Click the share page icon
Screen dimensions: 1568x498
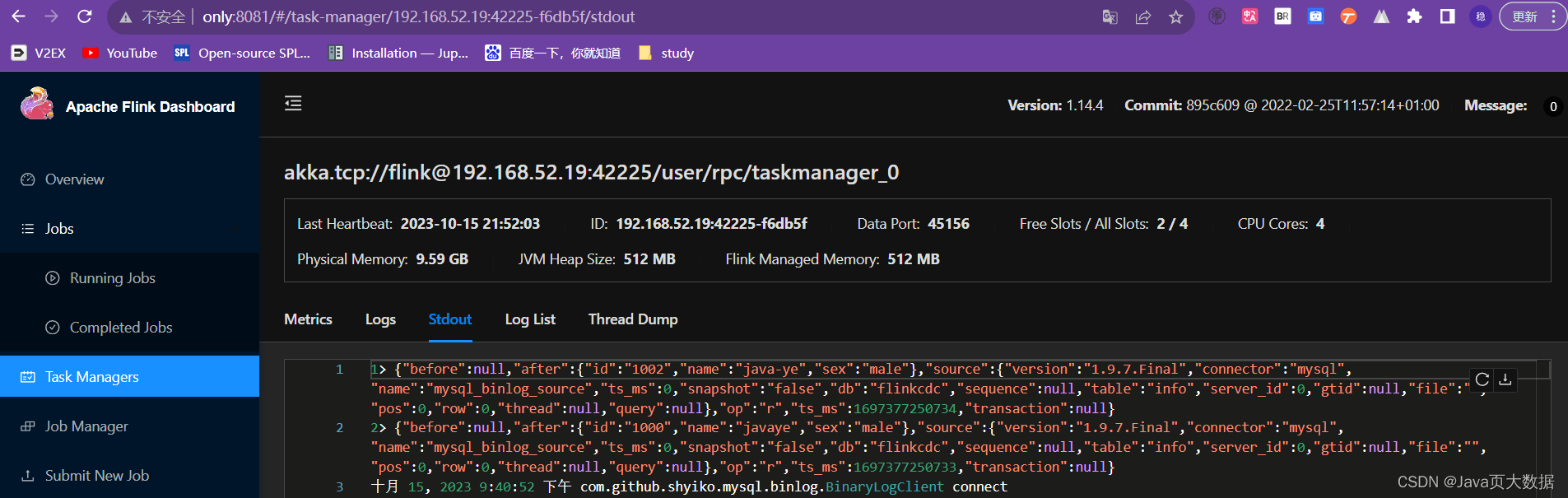[1143, 16]
